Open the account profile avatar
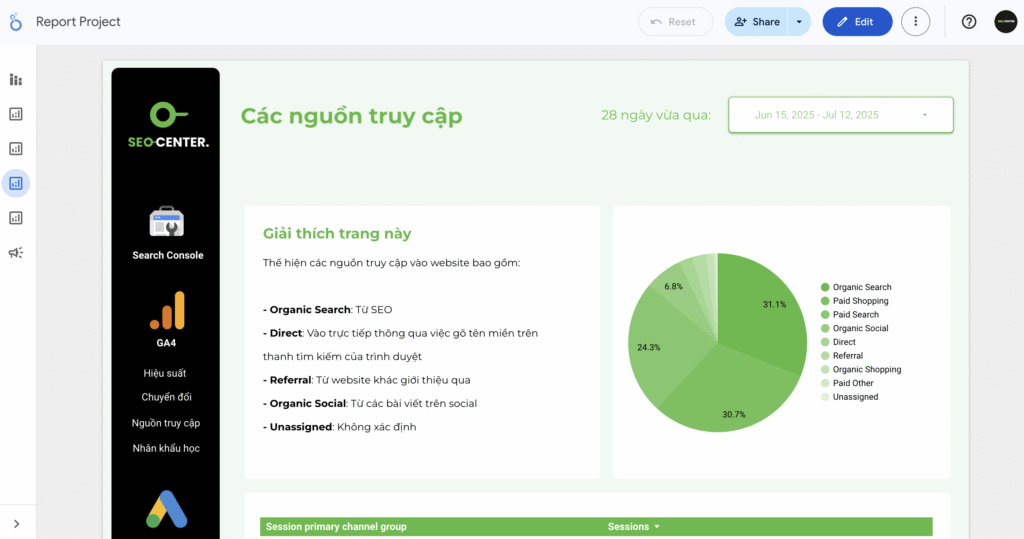The height and width of the screenshot is (539, 1024). coord(1006,22)
